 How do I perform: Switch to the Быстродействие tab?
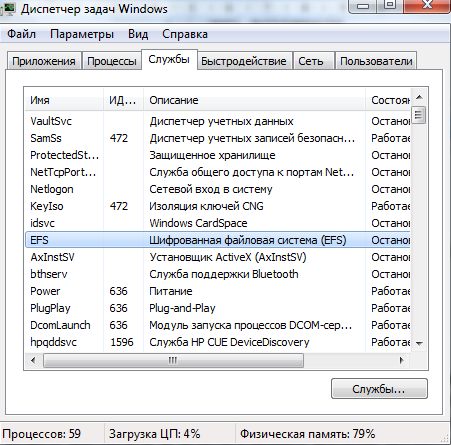tap(244, 61)
